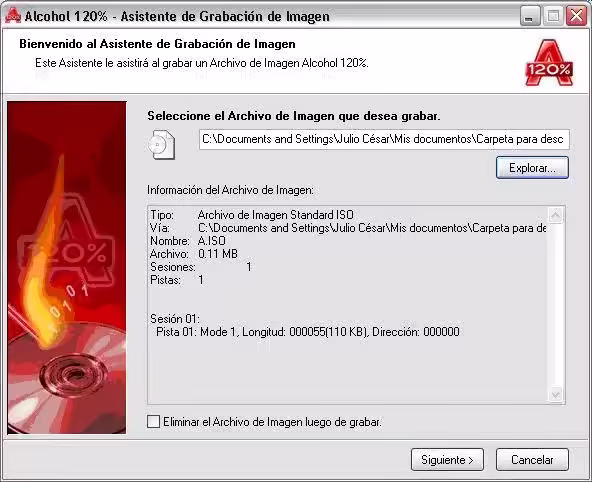Screen dimensions: 592x482
Task: Close the Asistente de Grabación window
Action: tap(576, 16)
